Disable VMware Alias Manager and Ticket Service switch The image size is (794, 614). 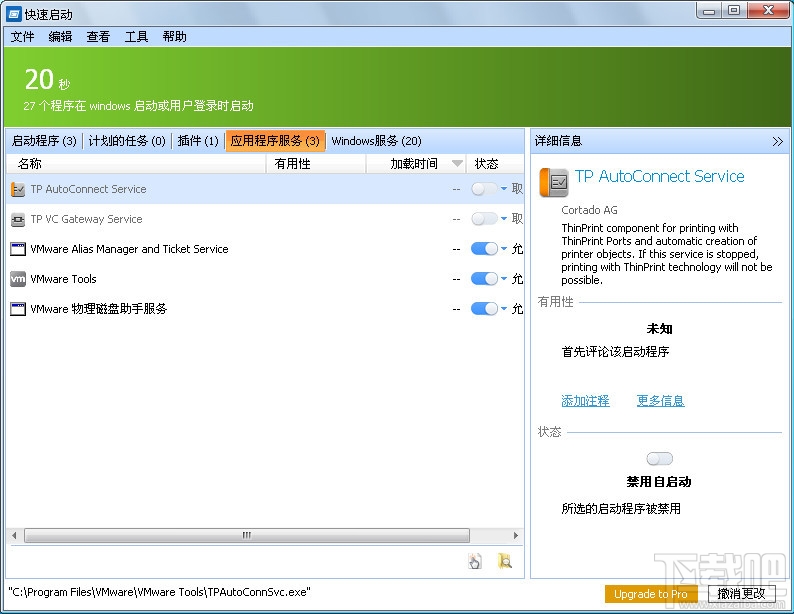pos(484,249)
